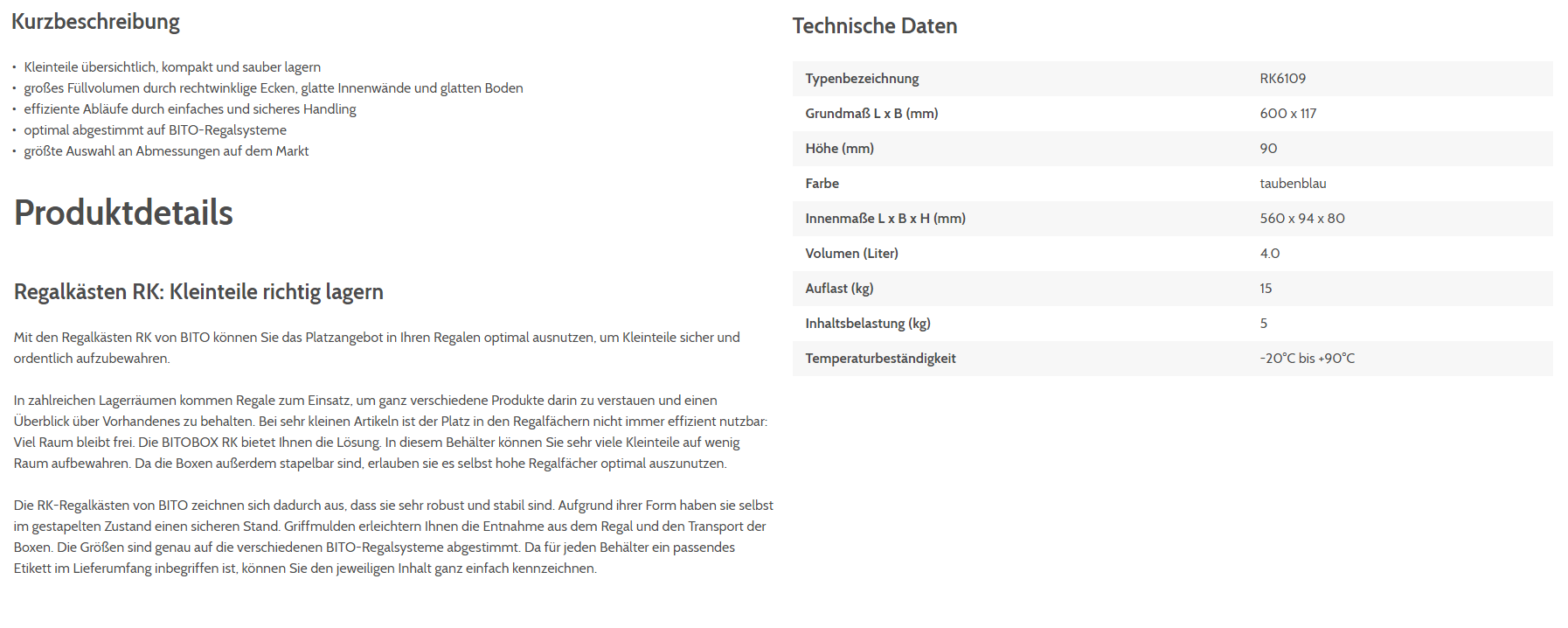
Task: Click the Kurzbeschreibung heading
Action: pos(95,22)
